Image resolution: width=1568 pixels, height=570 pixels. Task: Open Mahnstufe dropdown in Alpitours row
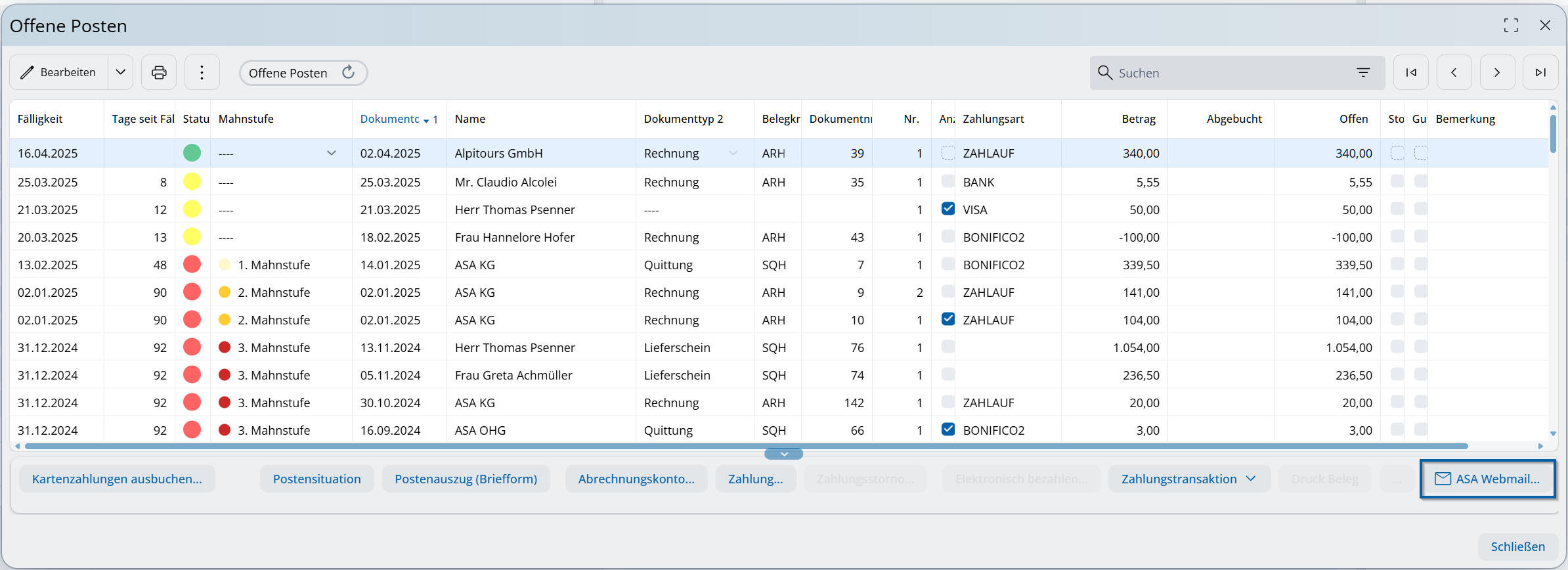tap(332, 153)
